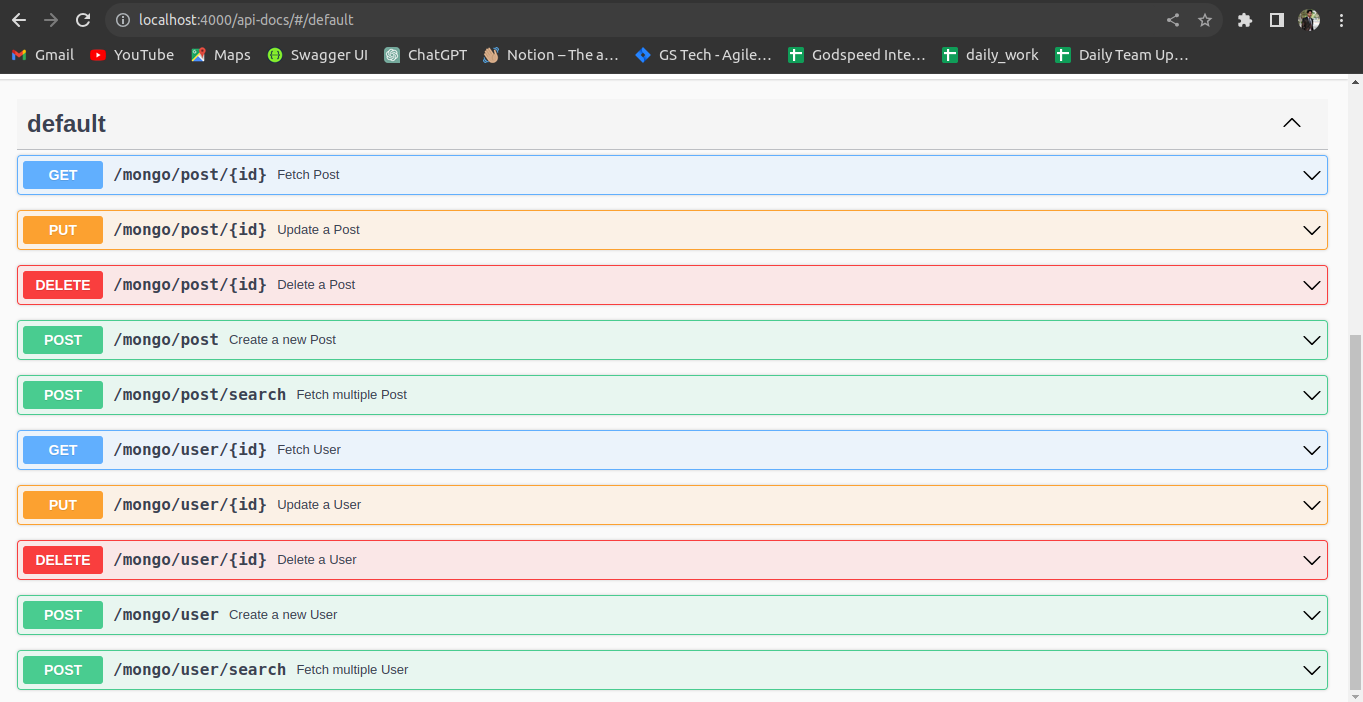Click the /mongo/post/search path text
Image resolution: width=1363 pixels, height=702 pixels.
coord(200,395)
